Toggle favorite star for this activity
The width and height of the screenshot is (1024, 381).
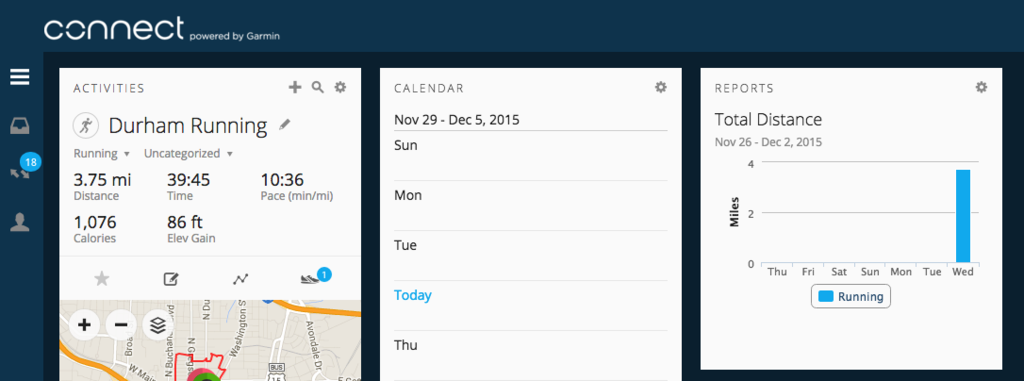(x=102, y=279)
